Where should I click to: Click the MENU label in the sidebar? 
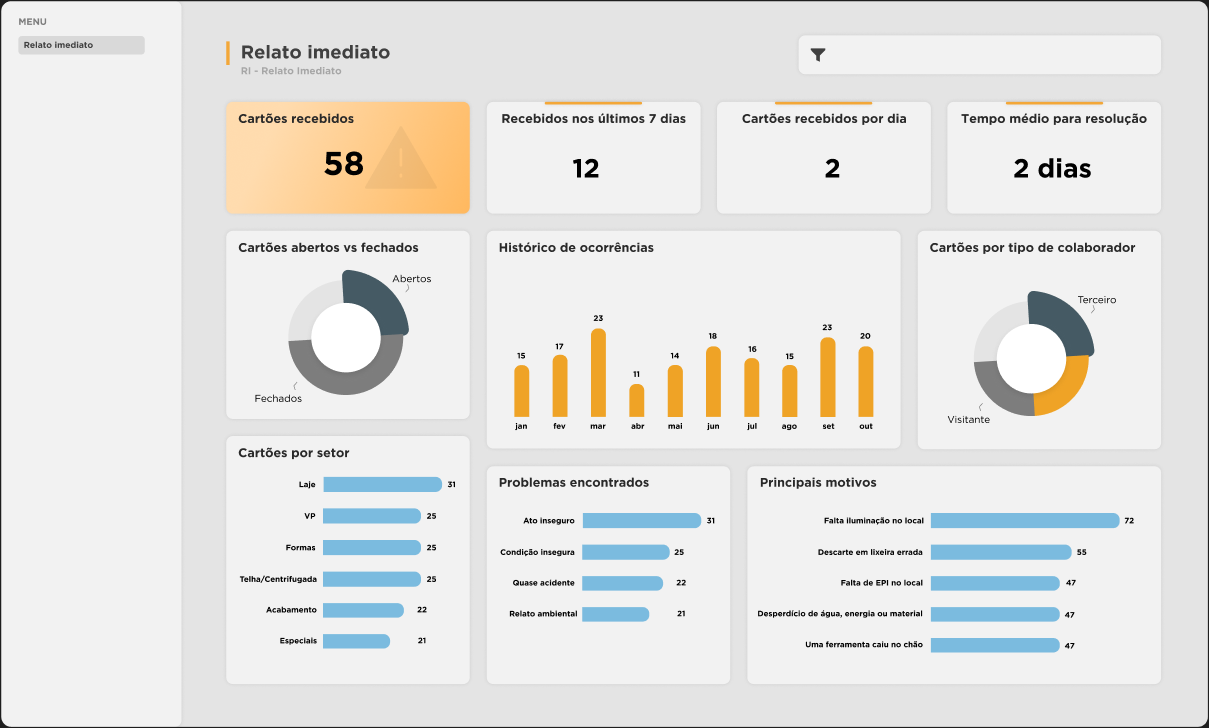point(31,20)
